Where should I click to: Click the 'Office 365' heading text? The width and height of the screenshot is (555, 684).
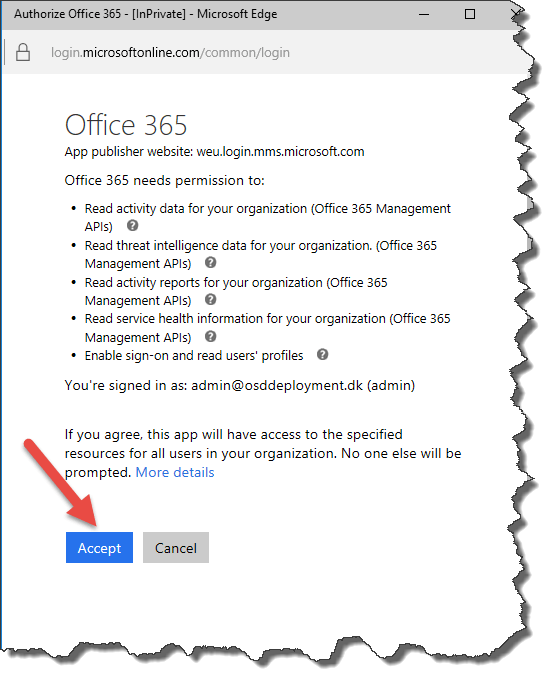tap(126, 125)
